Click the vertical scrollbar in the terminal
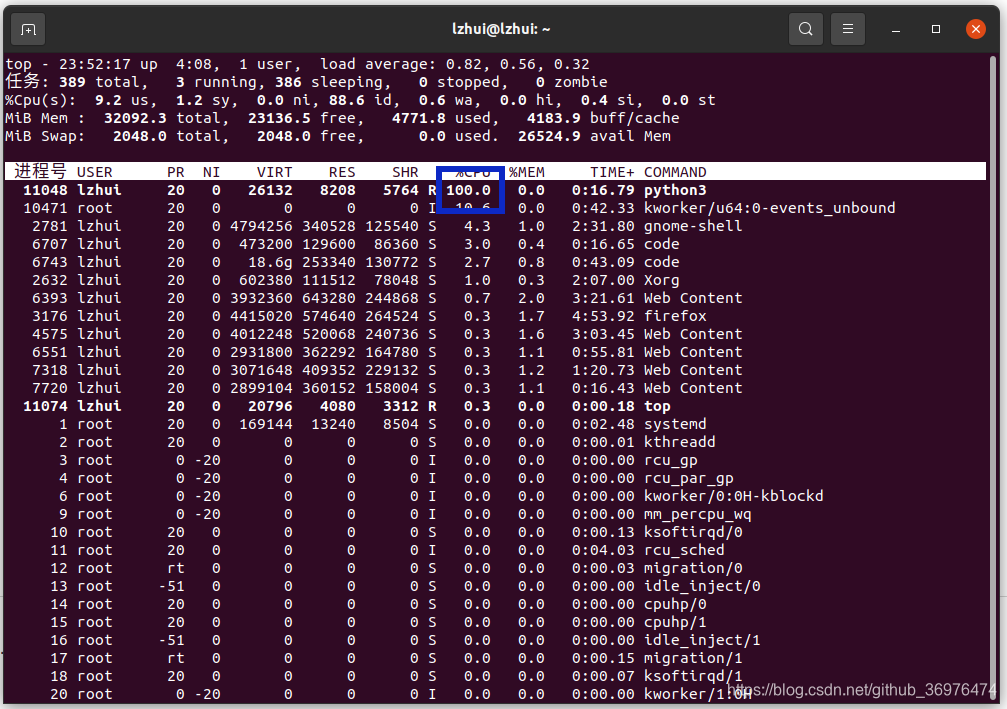1007x709 pixels. (994, 379)
